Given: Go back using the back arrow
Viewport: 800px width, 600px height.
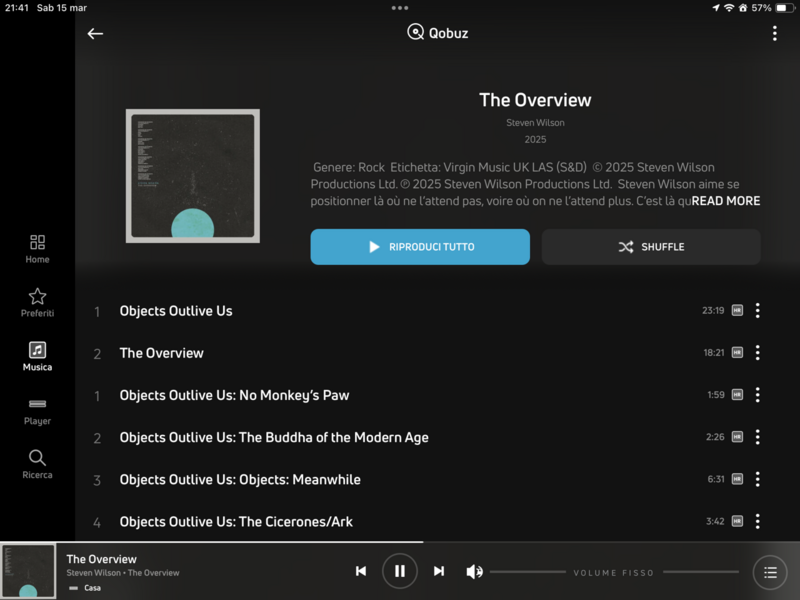Looking at the screenshot, I should click(95, 33).
